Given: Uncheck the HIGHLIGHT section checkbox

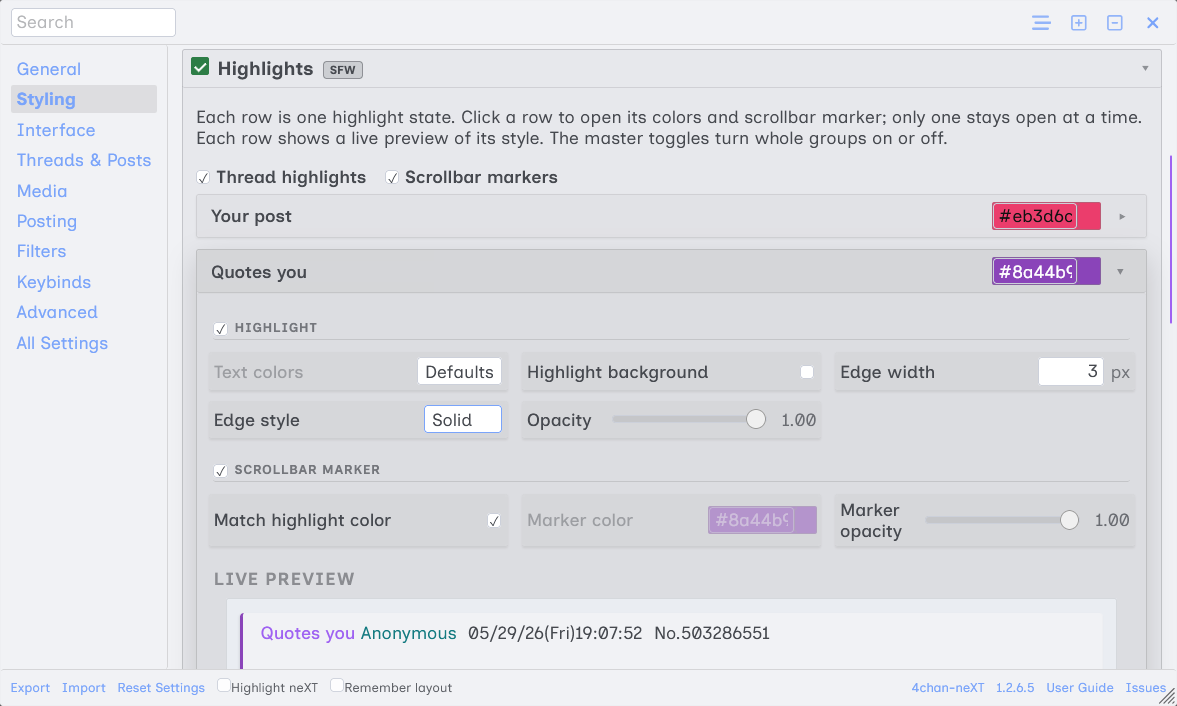Looking at the screenshot, I should 220,329.
